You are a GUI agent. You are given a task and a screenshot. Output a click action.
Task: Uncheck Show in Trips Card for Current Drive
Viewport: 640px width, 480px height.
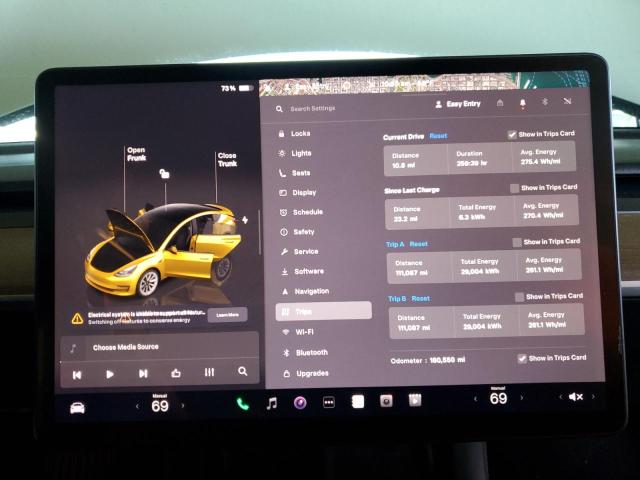point(512,135)
